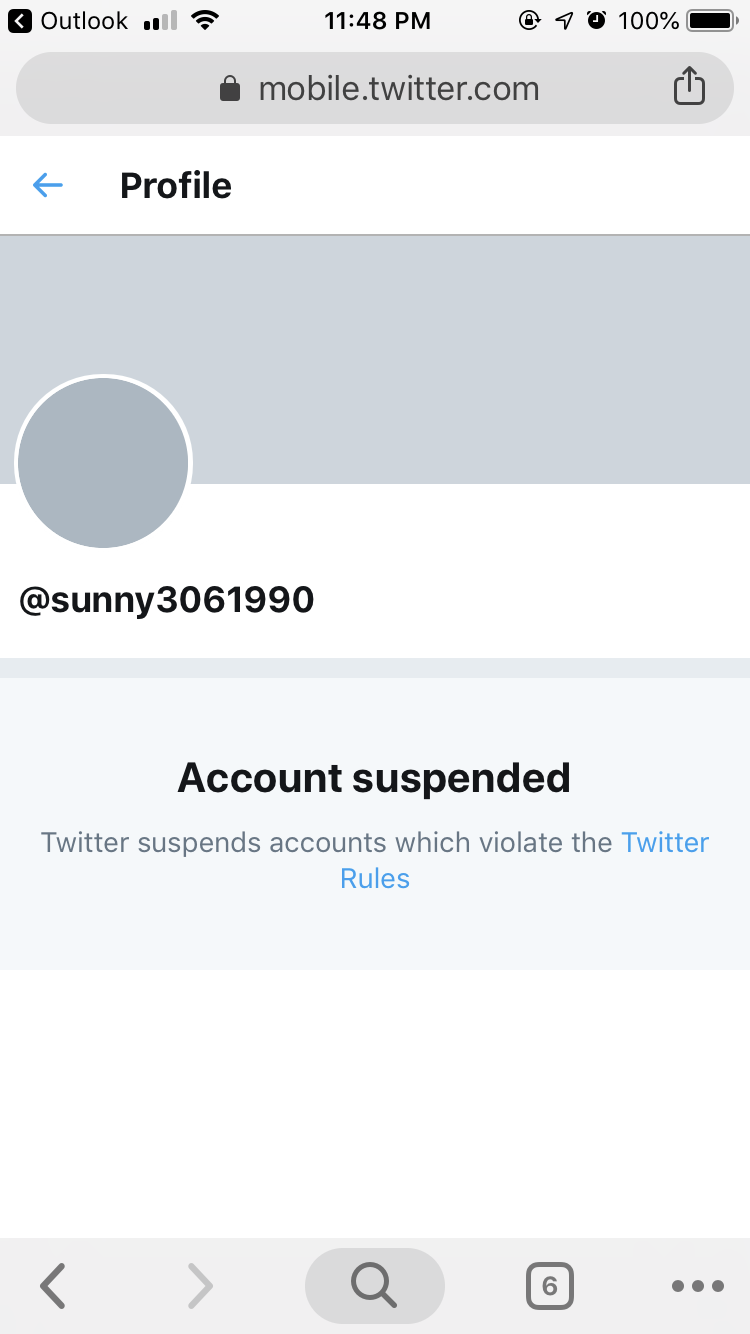The height and width of the screenshot is (1334, 750).
Task: Open the Twitter Rules link
Action: tap(664, 843)
